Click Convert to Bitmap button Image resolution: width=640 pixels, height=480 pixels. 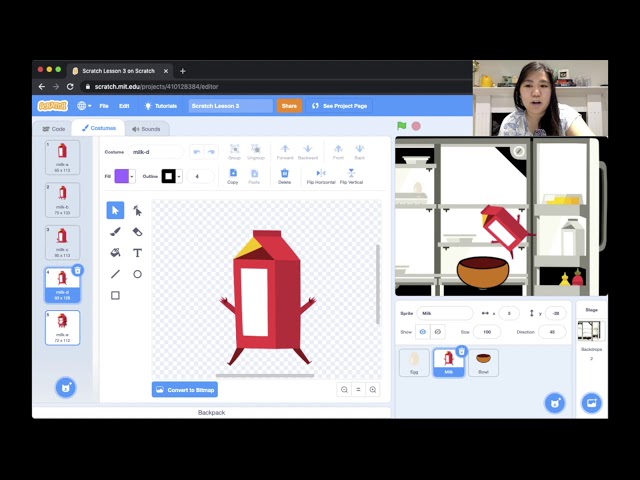(x=185, y=390)
